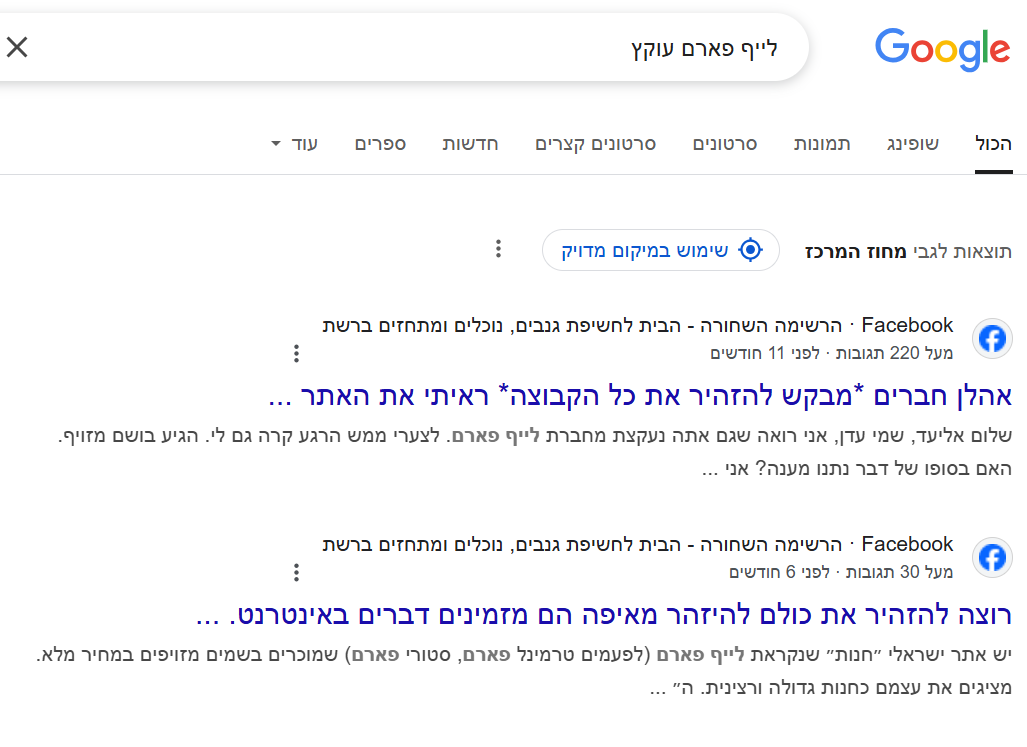Click the snippet beginning שלום אליעד, שמי עדן

(535, 452)
